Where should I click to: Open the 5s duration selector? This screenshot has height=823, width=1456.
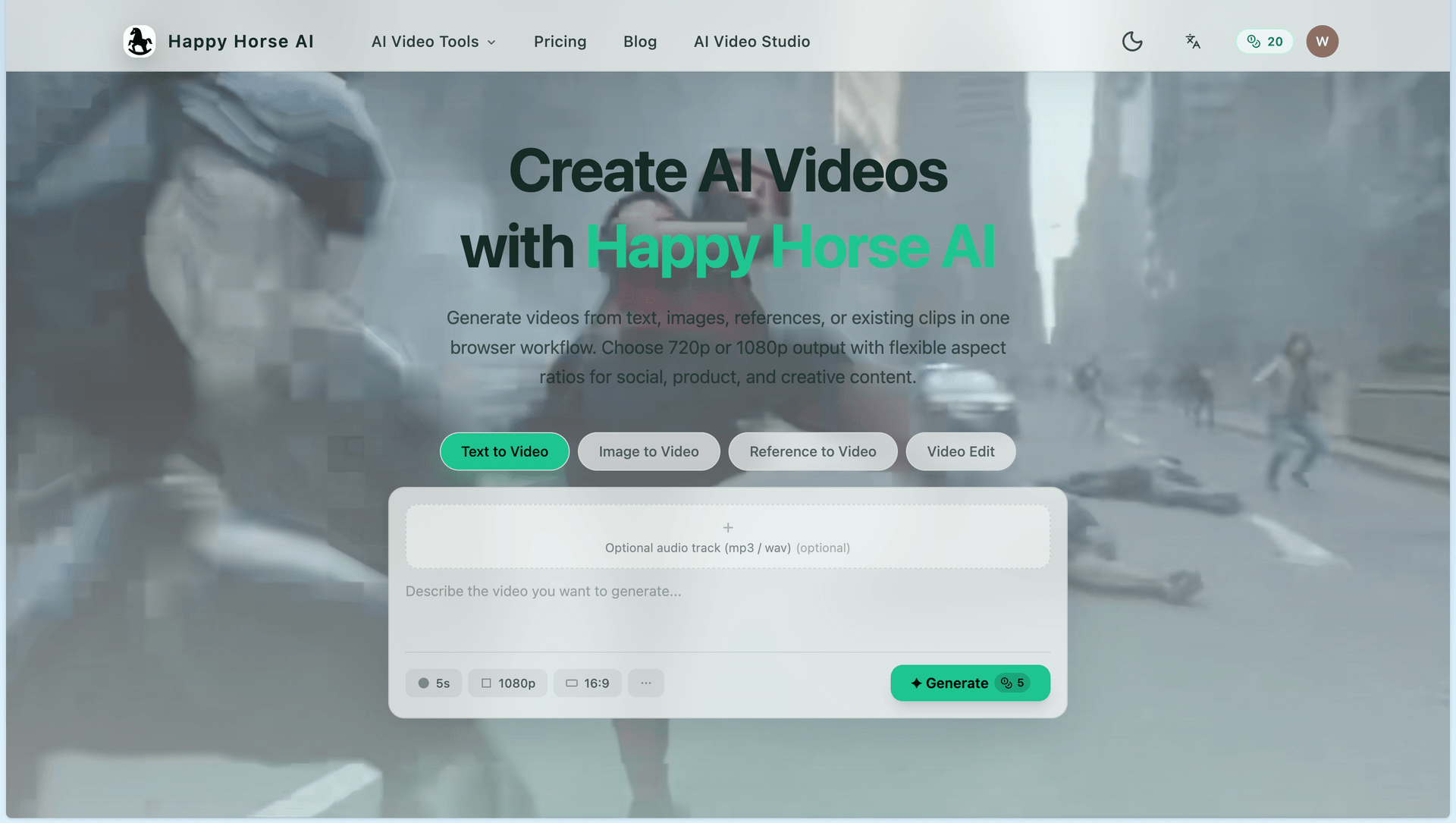(434, 683)
